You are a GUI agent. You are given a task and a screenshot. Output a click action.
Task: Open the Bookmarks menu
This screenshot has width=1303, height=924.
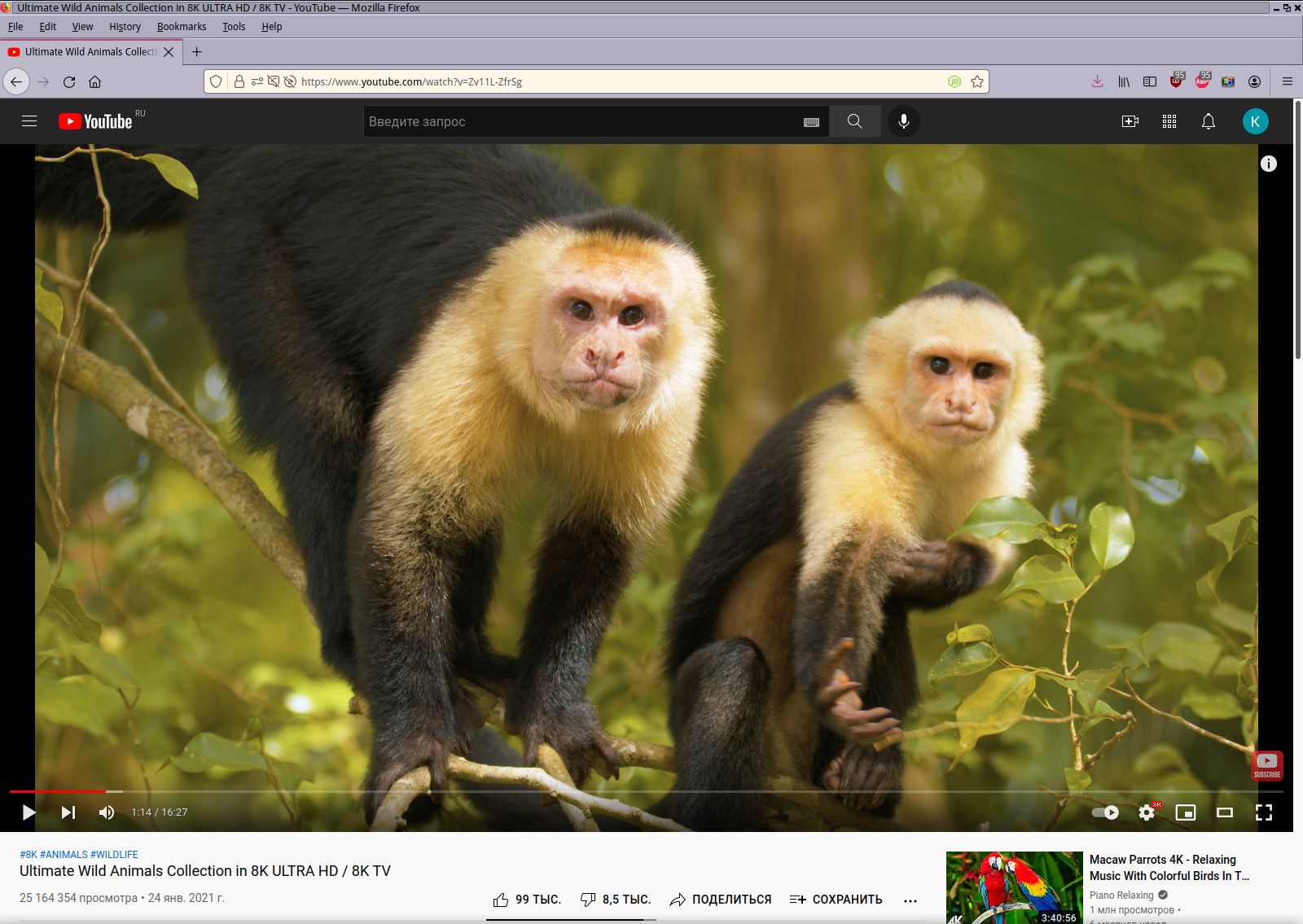pos(182,27)
